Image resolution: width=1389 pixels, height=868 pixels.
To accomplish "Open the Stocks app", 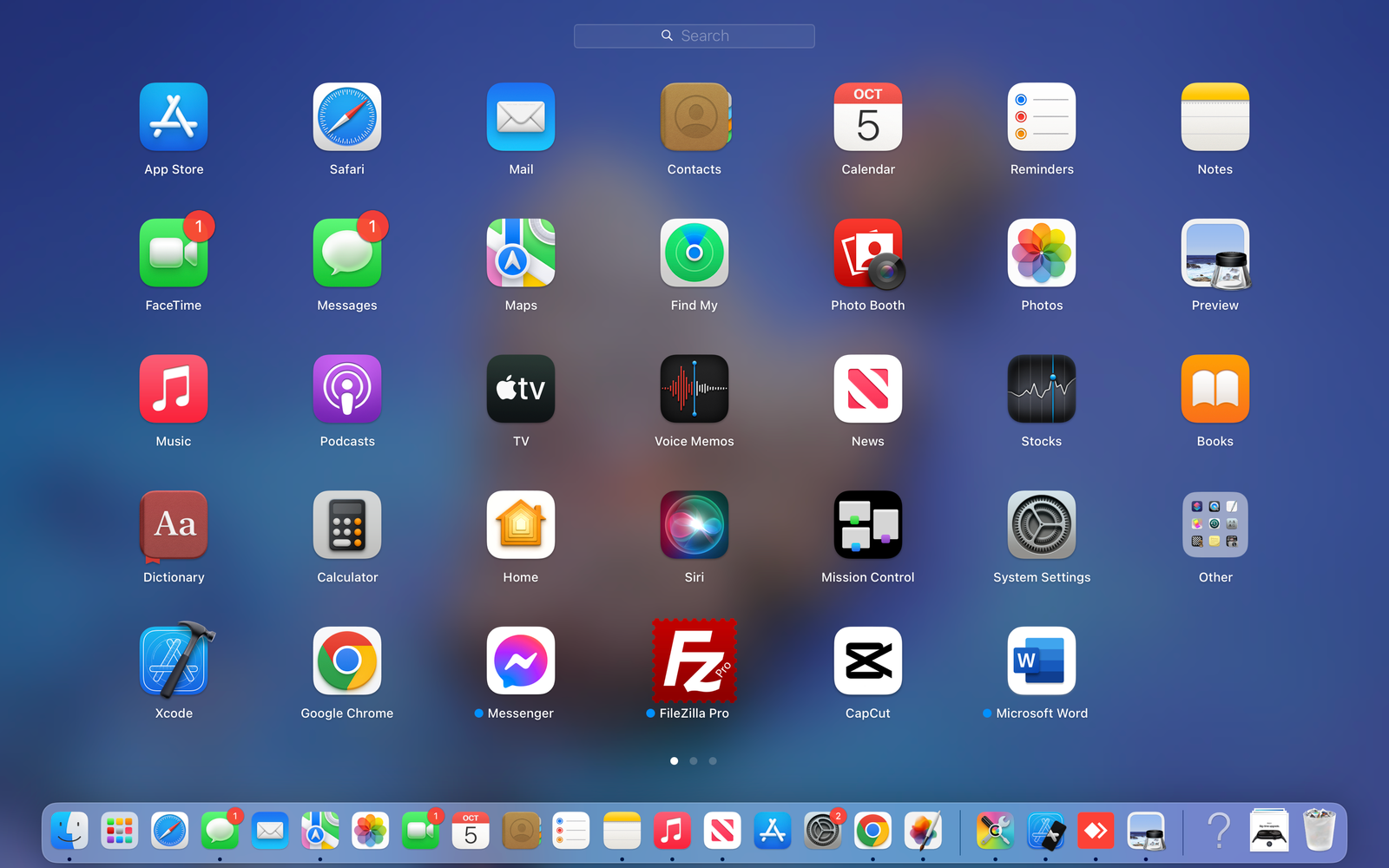I will tap(1042, 389).
